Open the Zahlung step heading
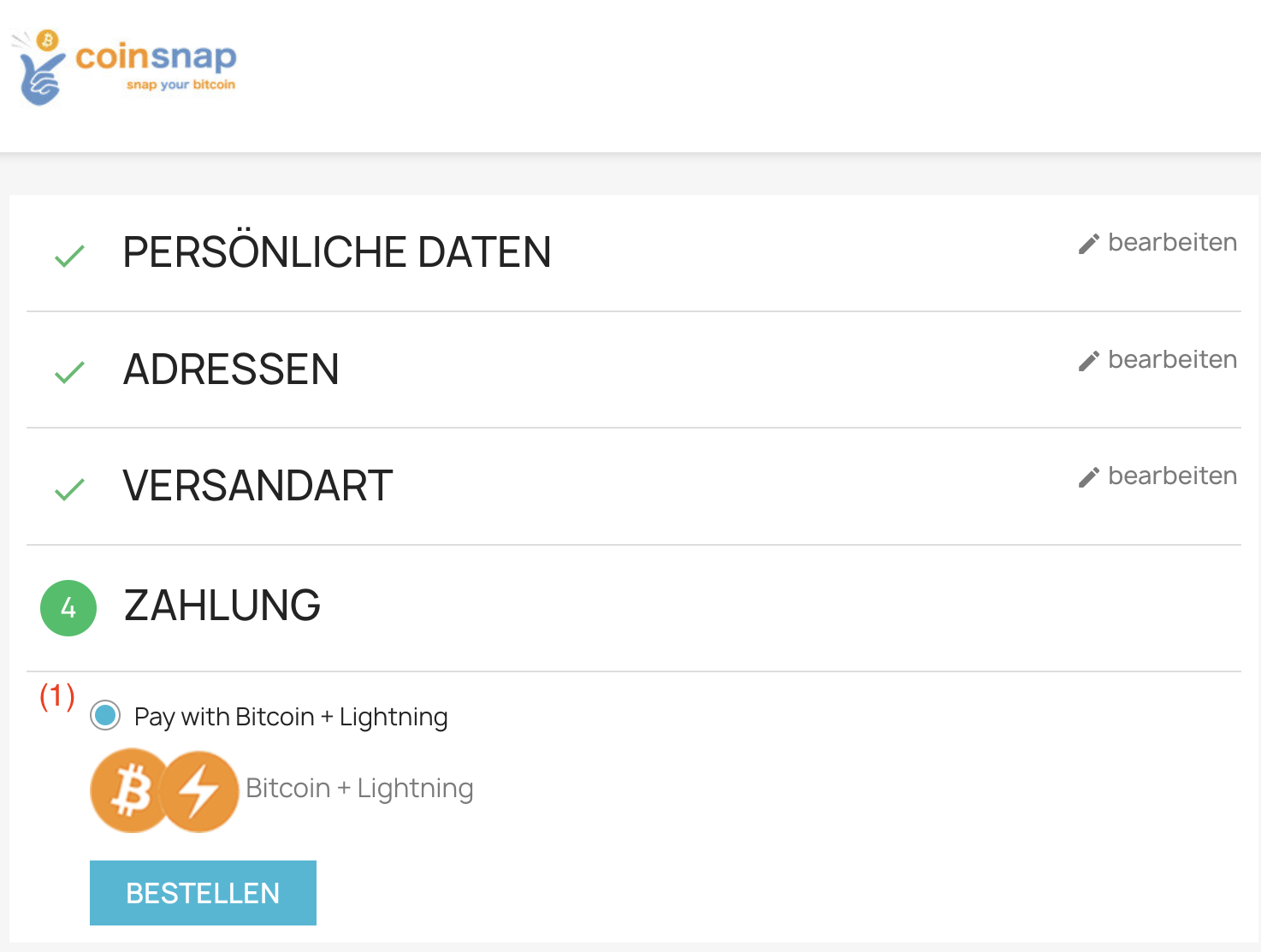 point(222,606)
